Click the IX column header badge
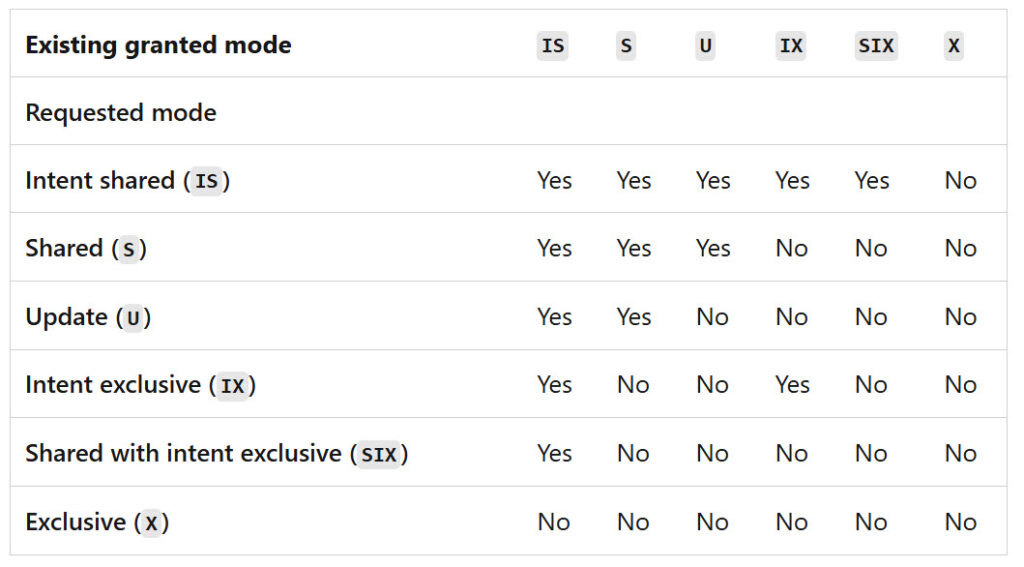This screenshot has width=1024, height=567. [790, 46]
